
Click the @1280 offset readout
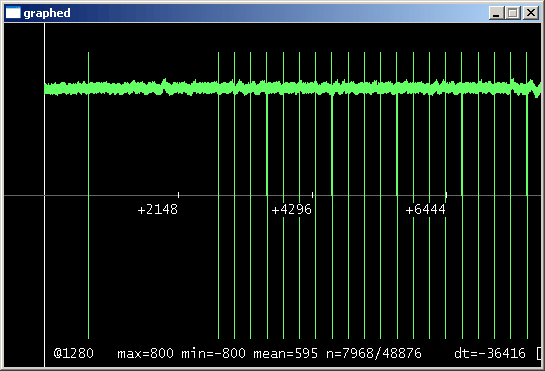click(74, 353)
